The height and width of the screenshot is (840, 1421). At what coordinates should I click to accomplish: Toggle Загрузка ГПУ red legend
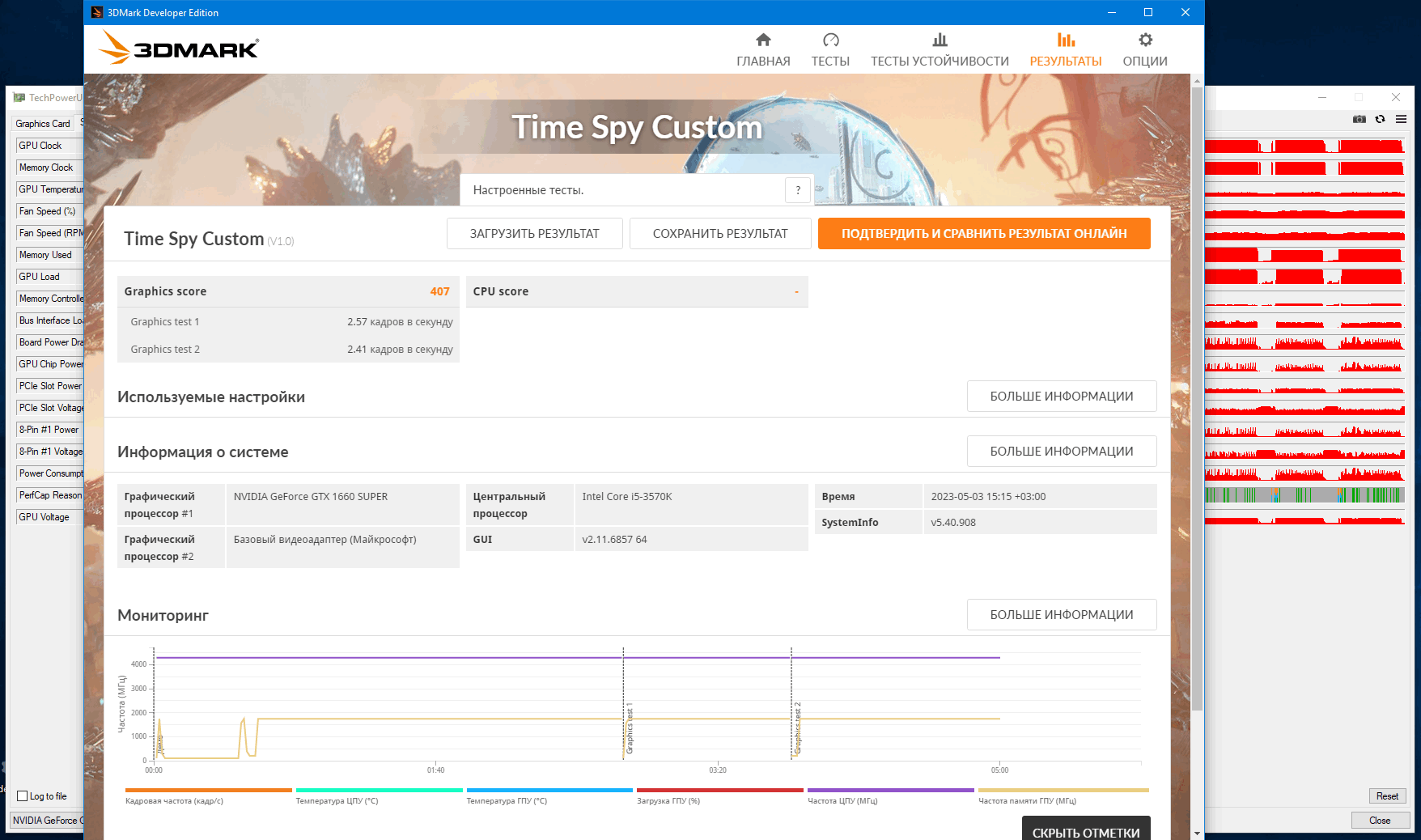719,796
